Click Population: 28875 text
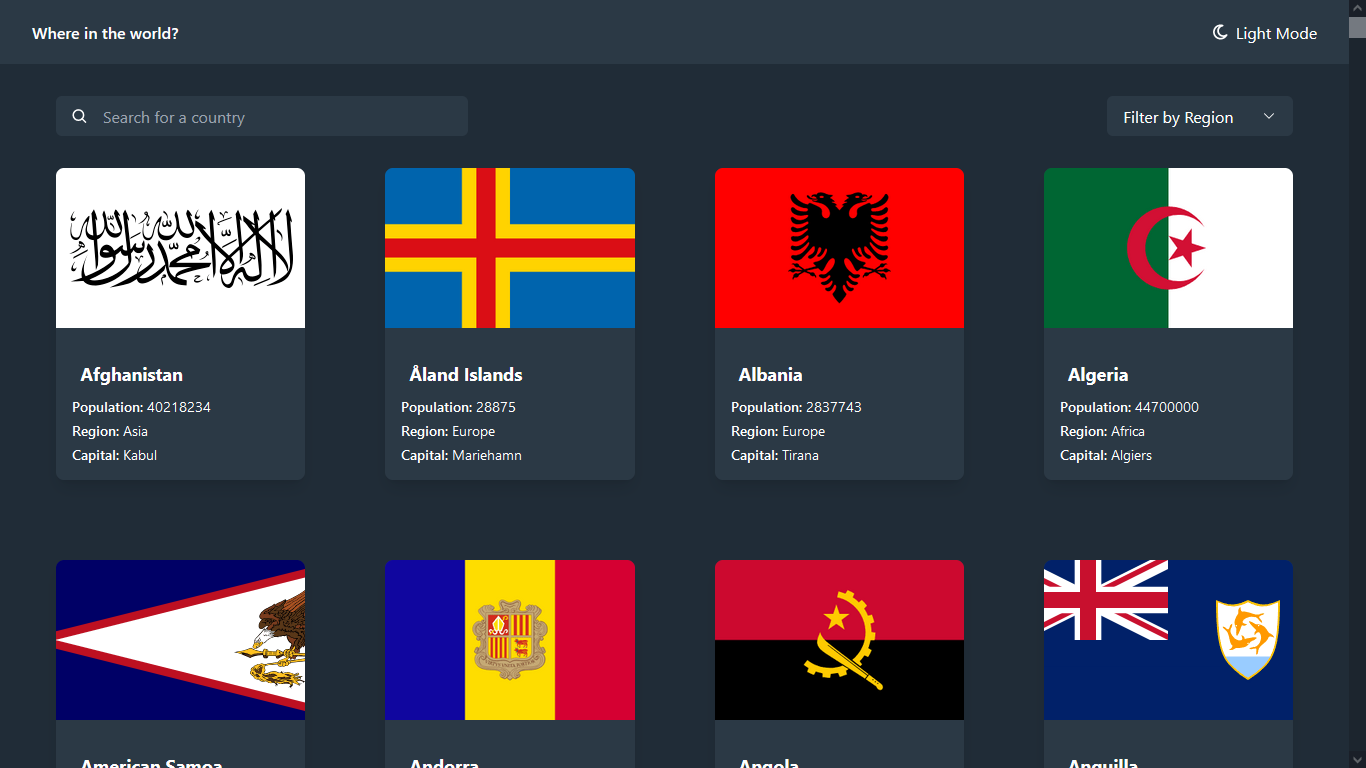Image resolution: width=1366 pixels, height=768 pixels. (x=458, y=407)
